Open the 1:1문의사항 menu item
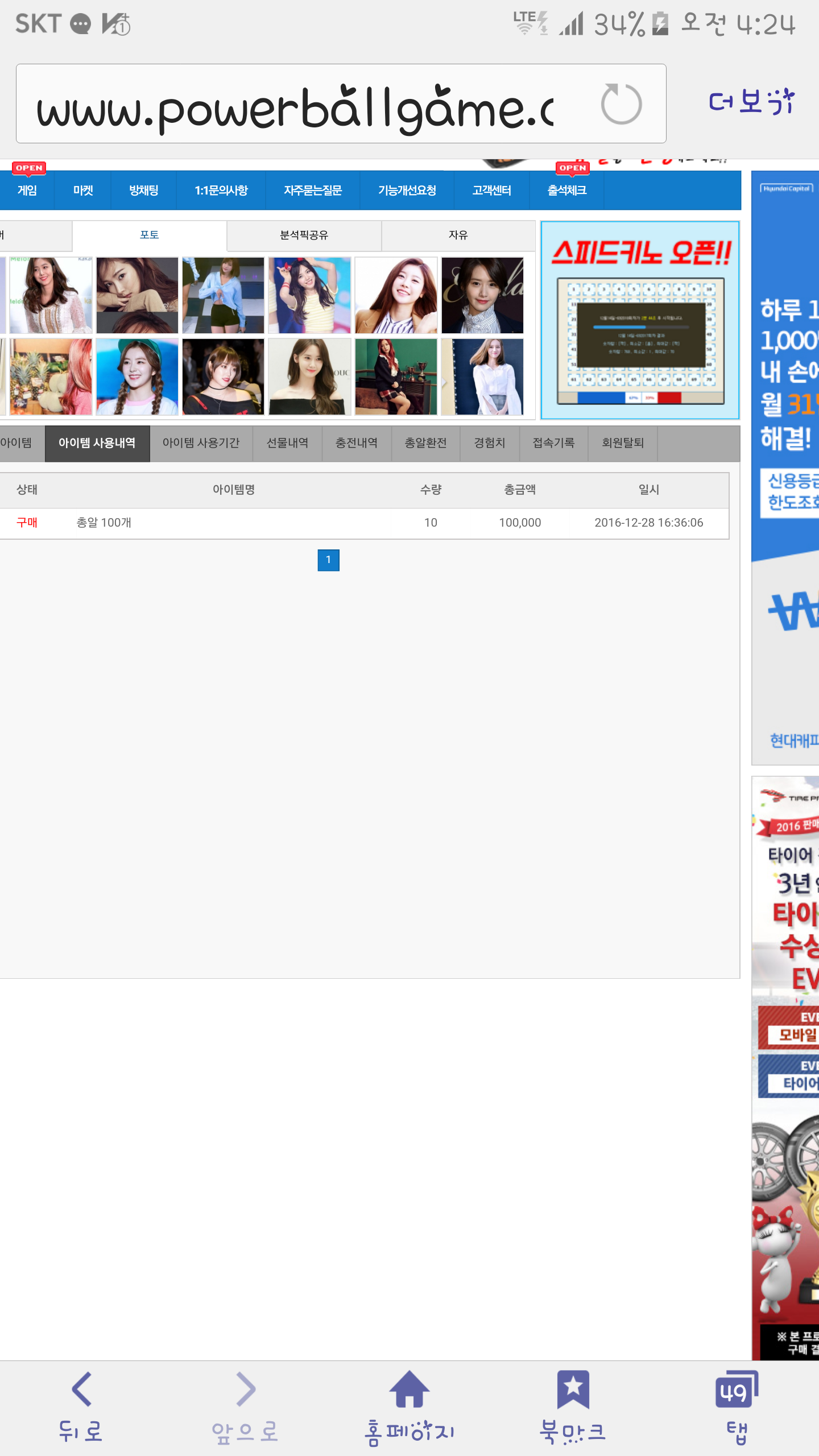 (221, 191)
